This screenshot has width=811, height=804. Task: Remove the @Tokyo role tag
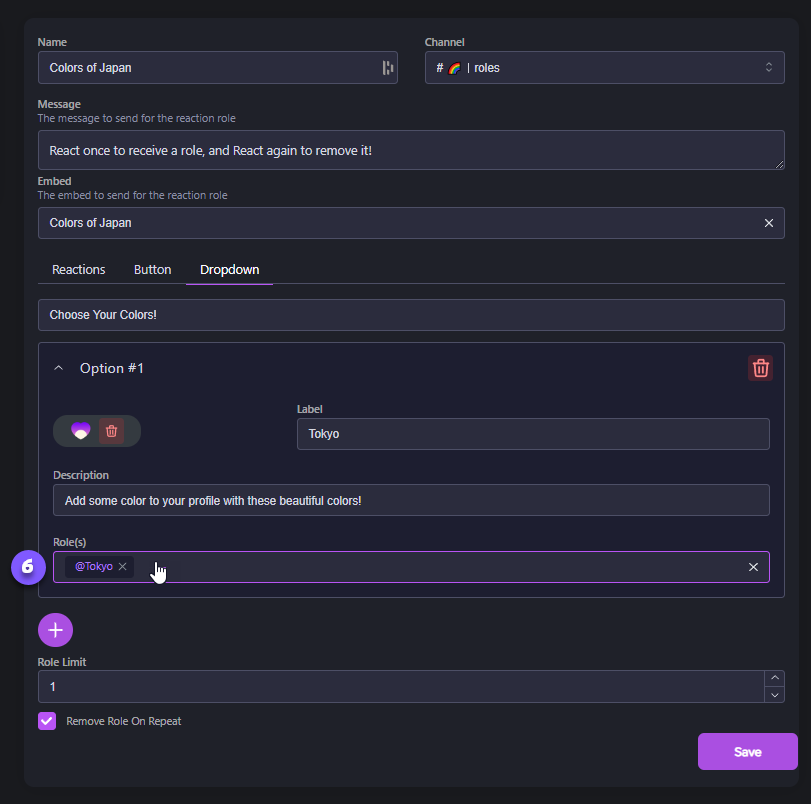tap(122, 567)
